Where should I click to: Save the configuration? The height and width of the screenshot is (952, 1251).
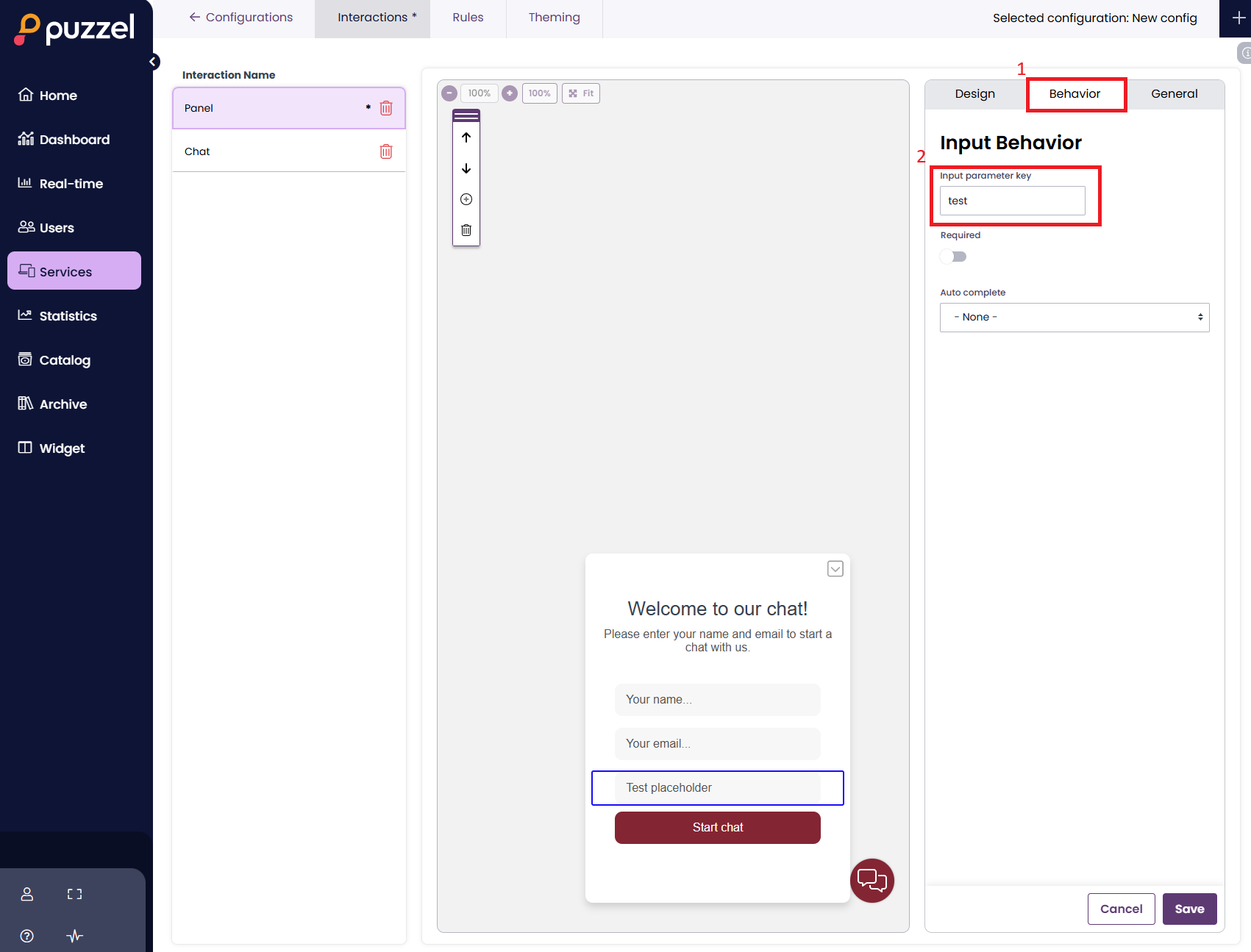(1189, 909)
